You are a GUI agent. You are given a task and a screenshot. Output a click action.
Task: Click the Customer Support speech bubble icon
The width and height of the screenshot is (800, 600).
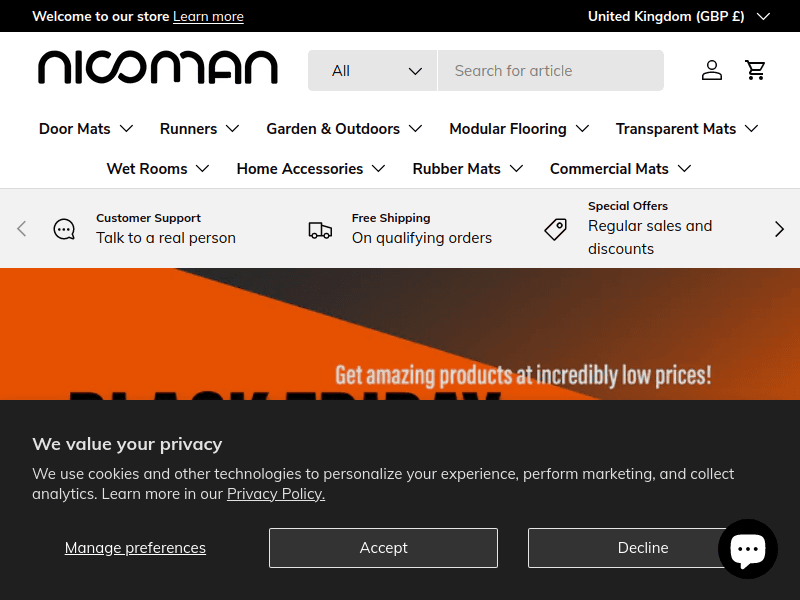[x=64, y=228]
